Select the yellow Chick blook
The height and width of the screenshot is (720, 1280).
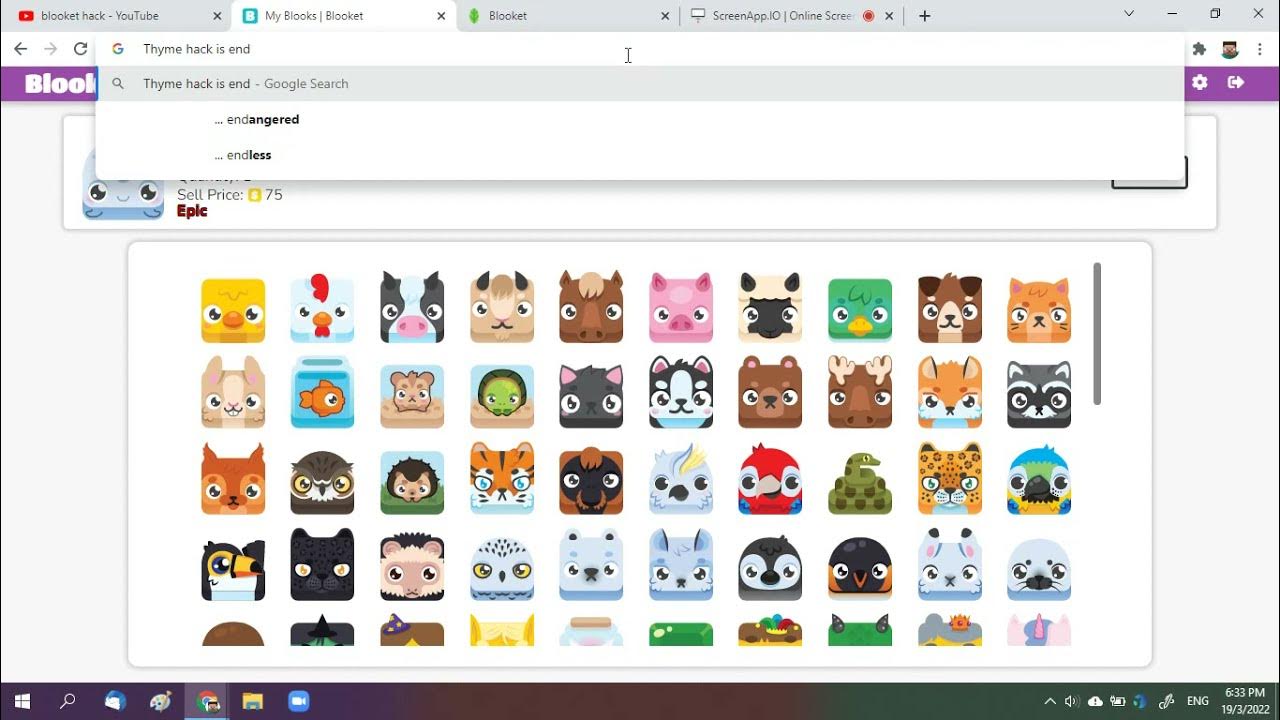pos(233,310)
